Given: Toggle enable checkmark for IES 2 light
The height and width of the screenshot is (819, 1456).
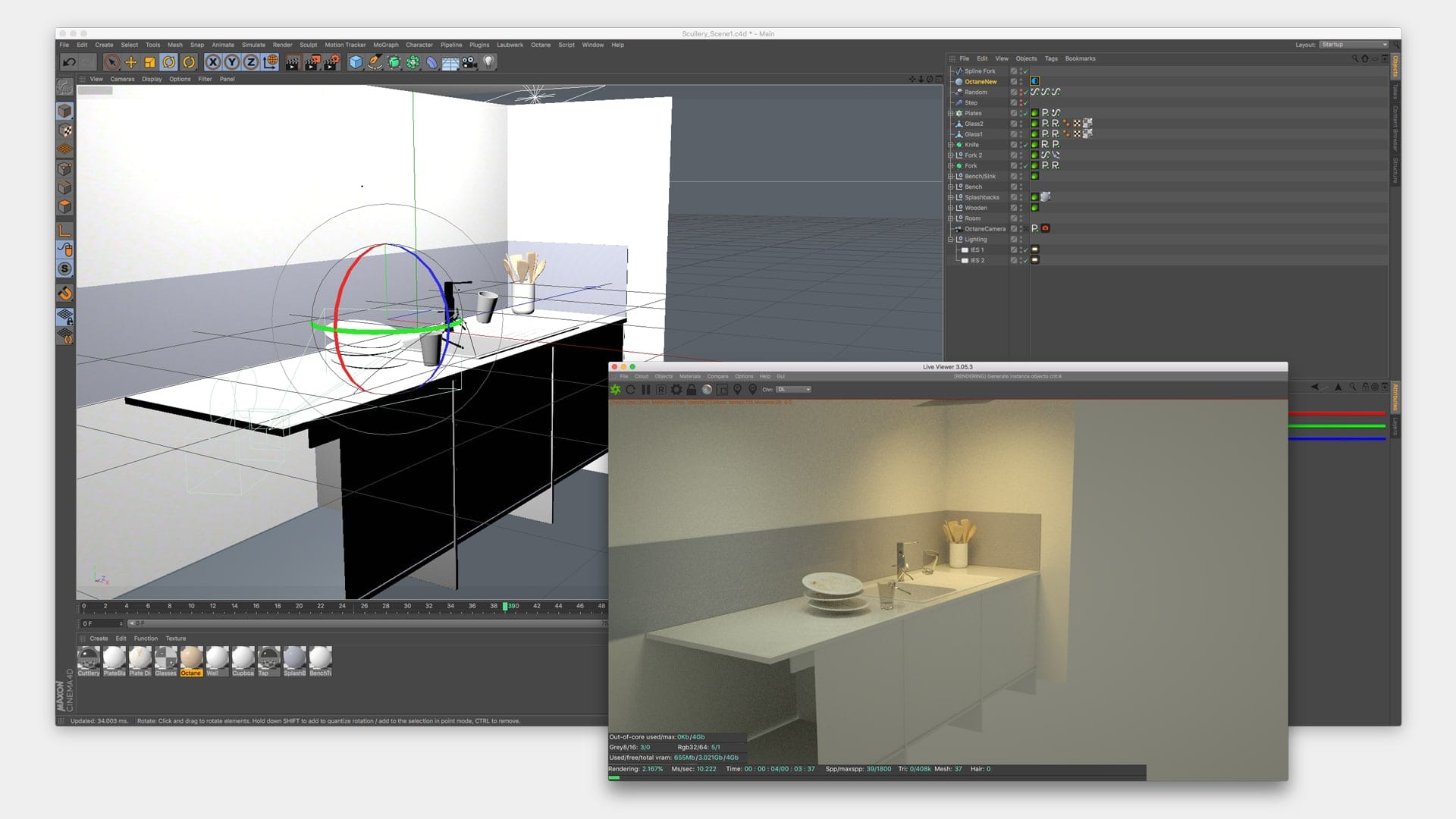Looking at the screenshot, I should point(1025,261).
